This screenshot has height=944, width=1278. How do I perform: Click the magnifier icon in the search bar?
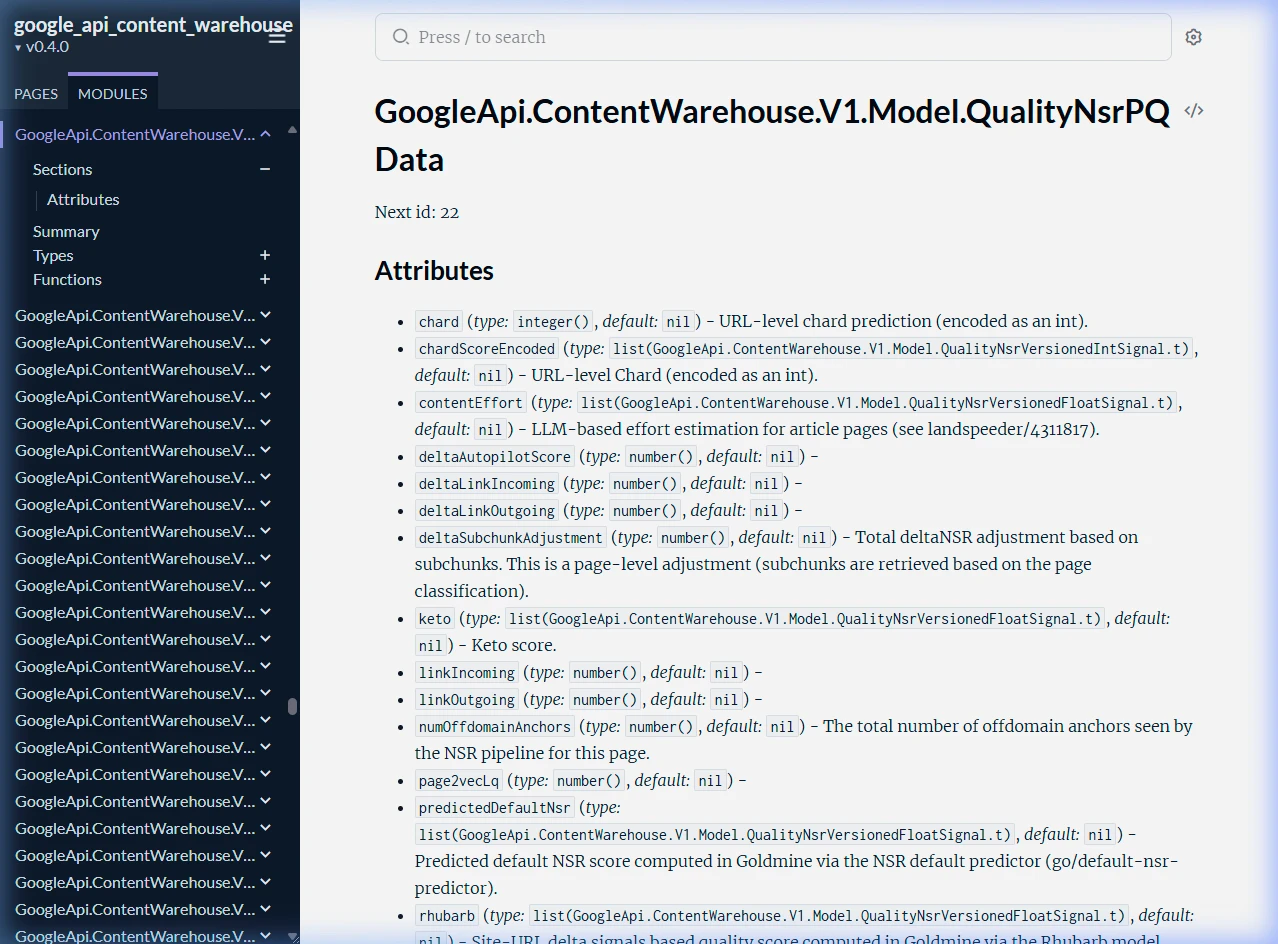click(x=401, y=37)
